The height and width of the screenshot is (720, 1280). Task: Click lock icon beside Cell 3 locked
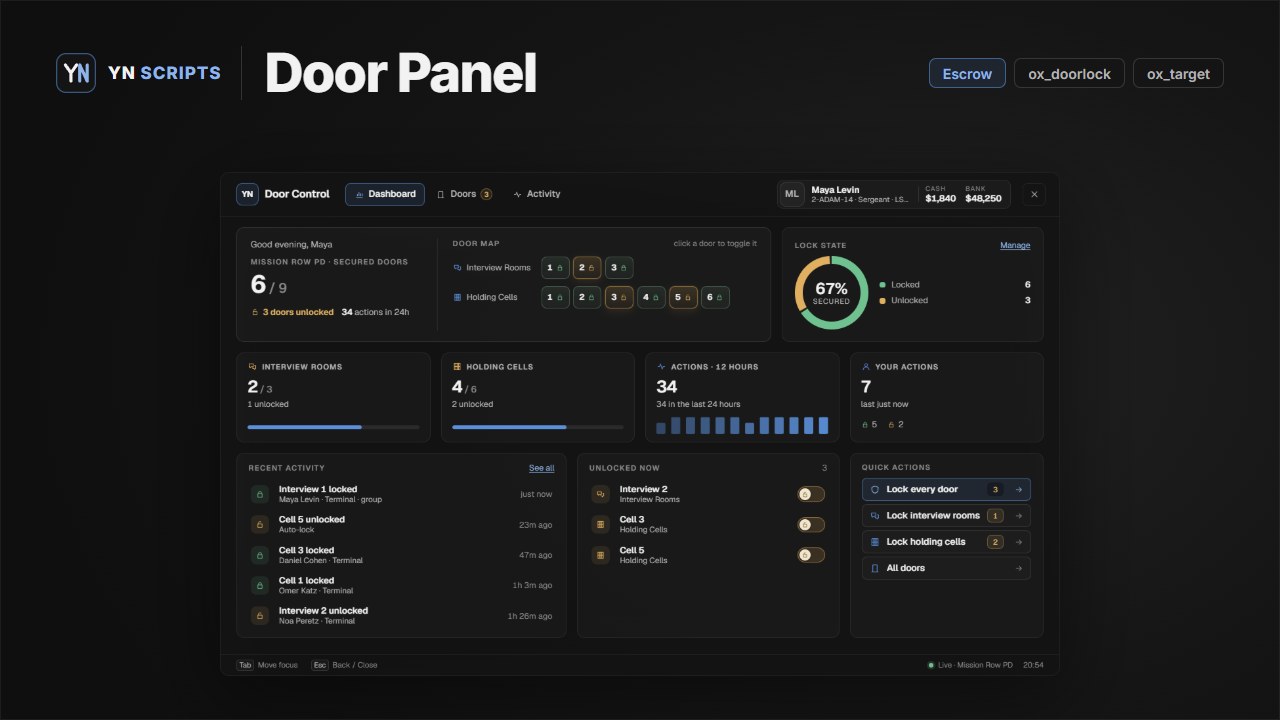[x=259, y=555]
